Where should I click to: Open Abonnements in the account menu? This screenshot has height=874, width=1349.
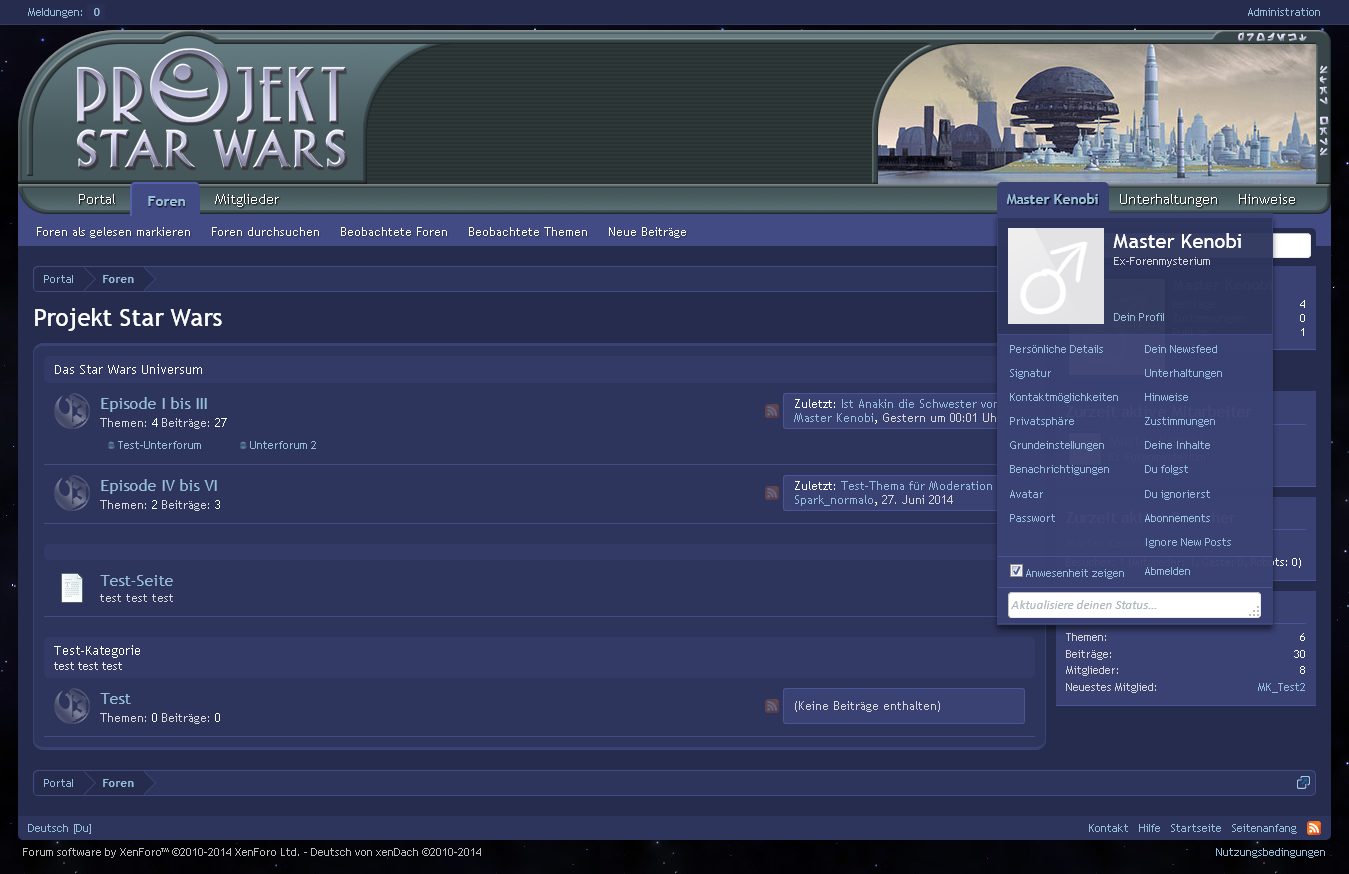1177,518
